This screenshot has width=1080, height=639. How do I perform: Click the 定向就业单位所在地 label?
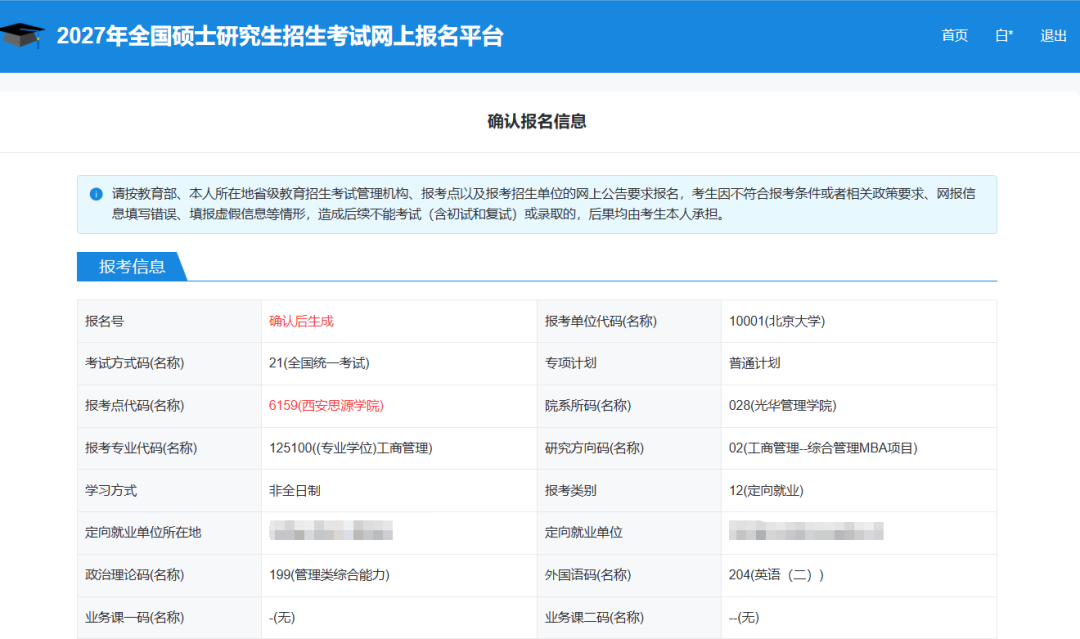click(143, 532)
